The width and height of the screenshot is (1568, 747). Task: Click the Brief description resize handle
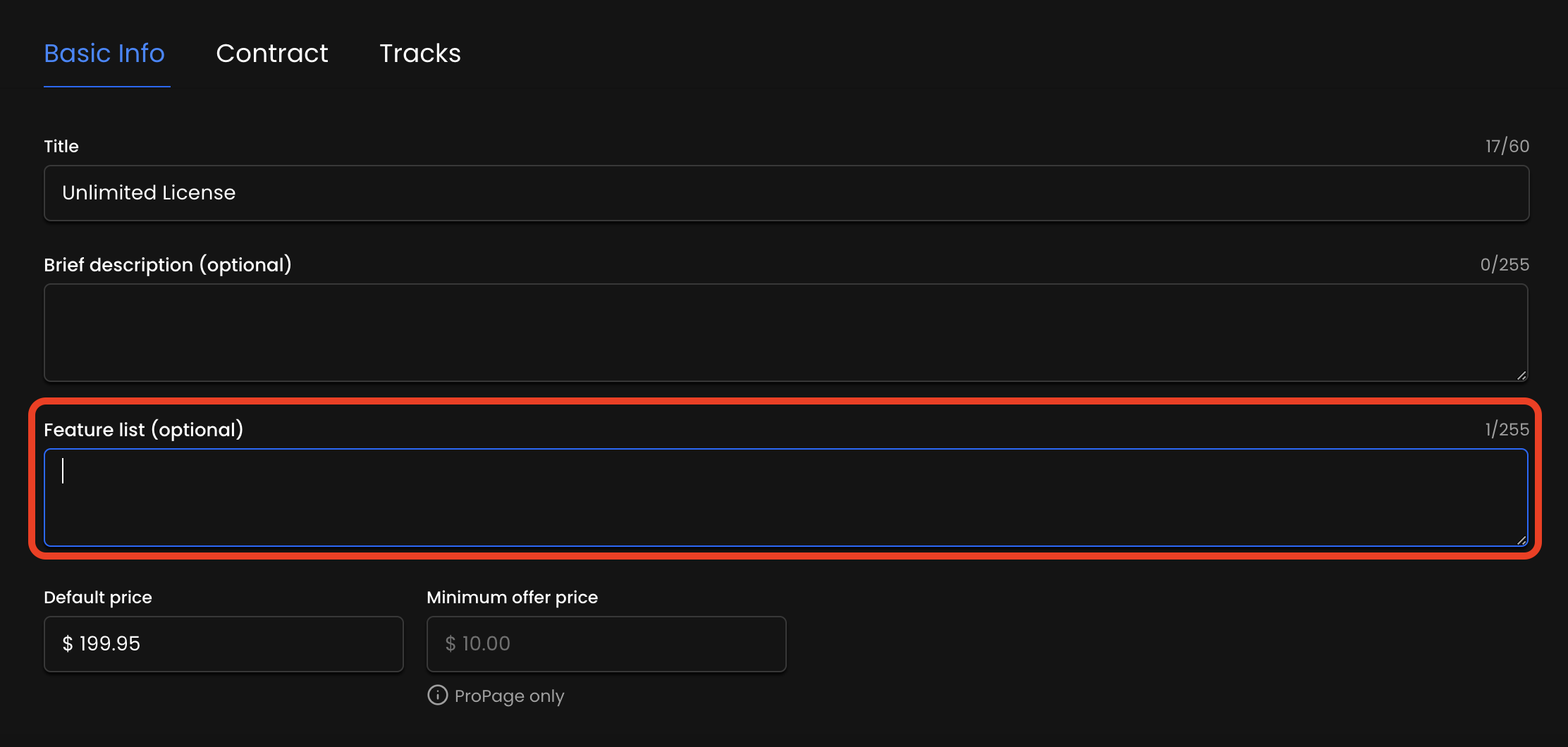(1521, 376)
